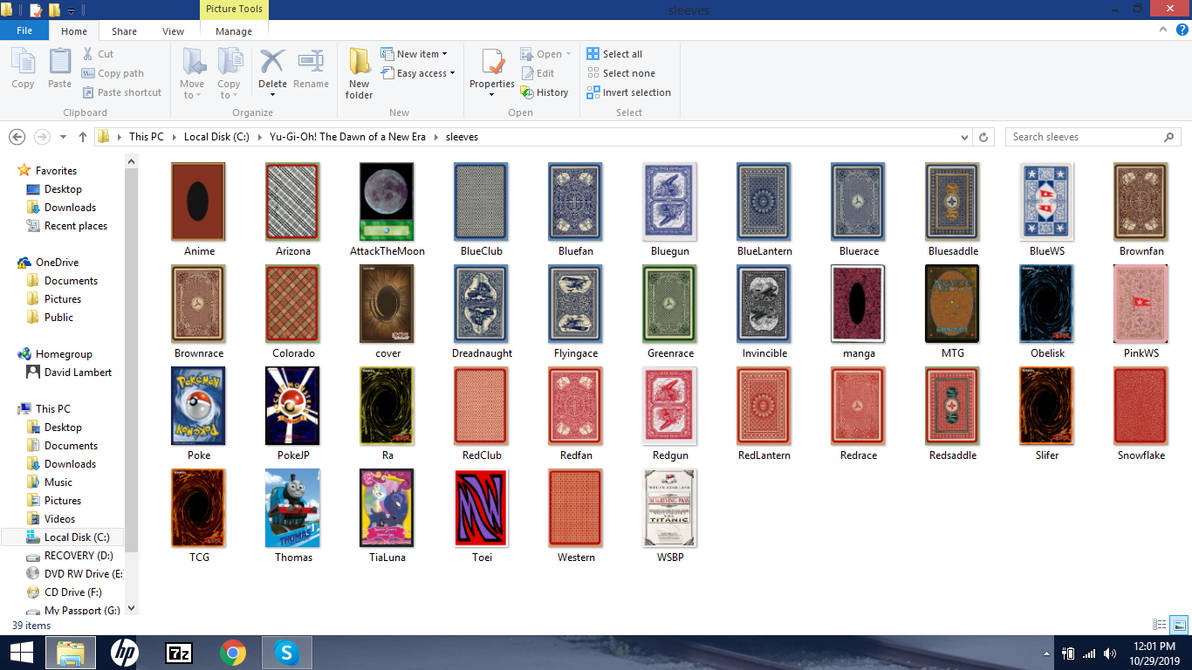Open Downloads under Favorites
The height and width of the screenshot is (670, 1192).
pos(70,208)
